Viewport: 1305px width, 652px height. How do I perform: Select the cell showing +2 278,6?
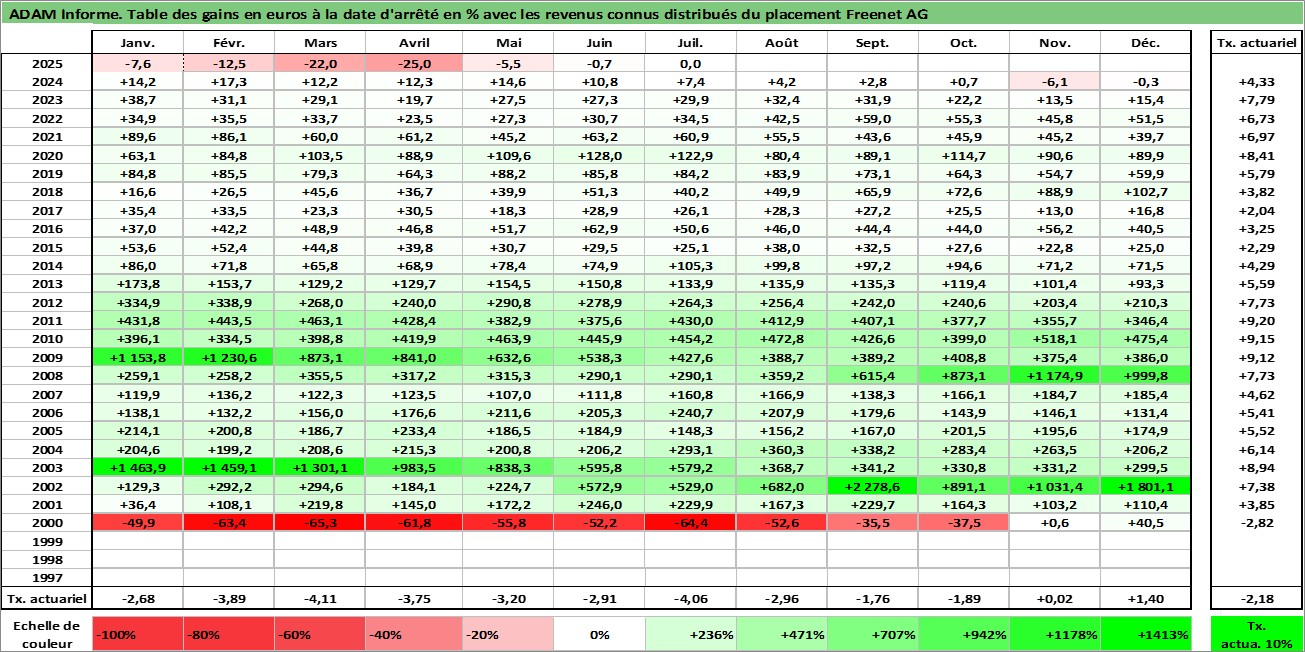pyautogui.click(x=872, y=485)
